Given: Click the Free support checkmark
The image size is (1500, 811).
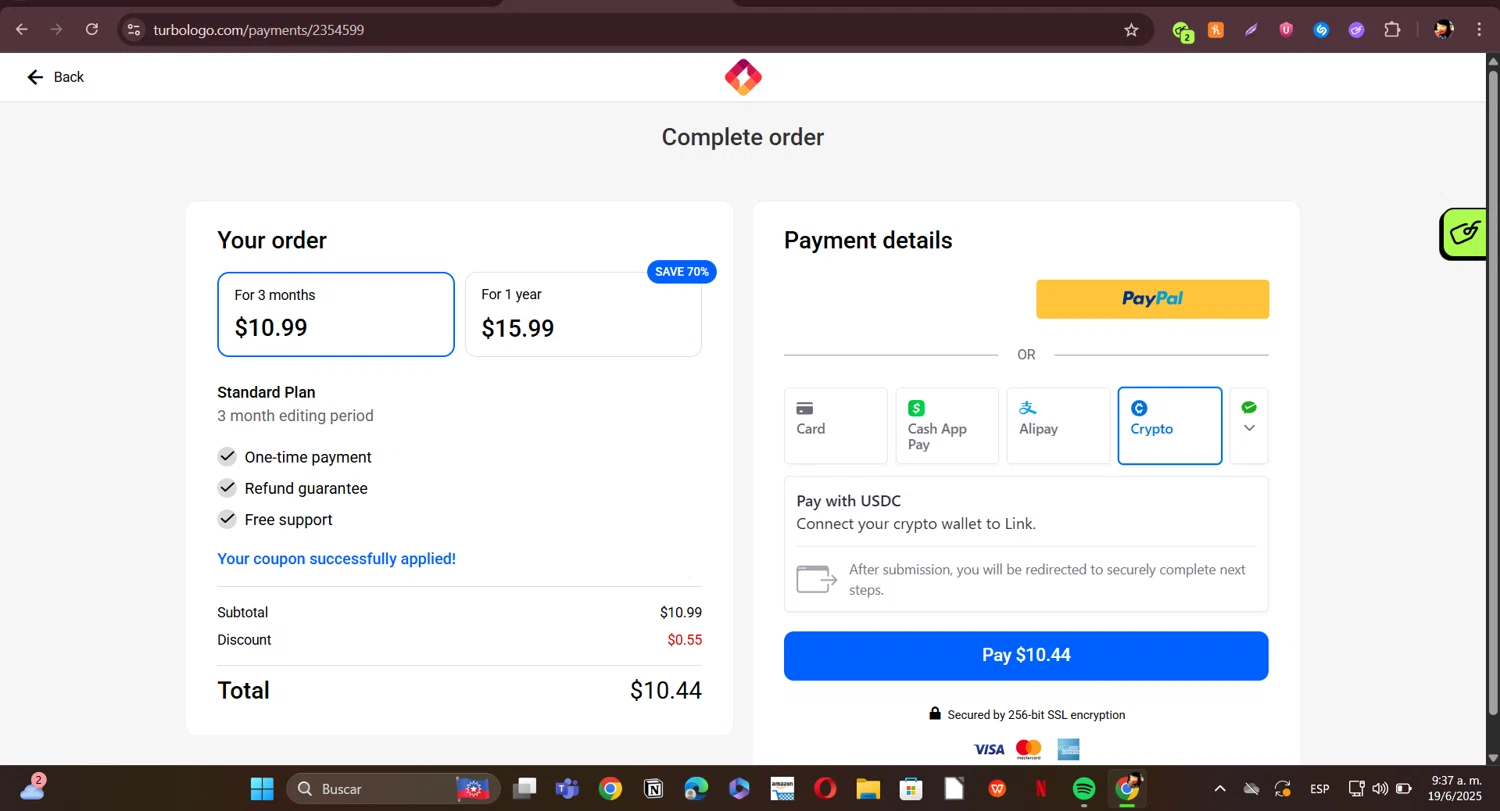Looking at the screenshot, I should click(x=227, y=520).
